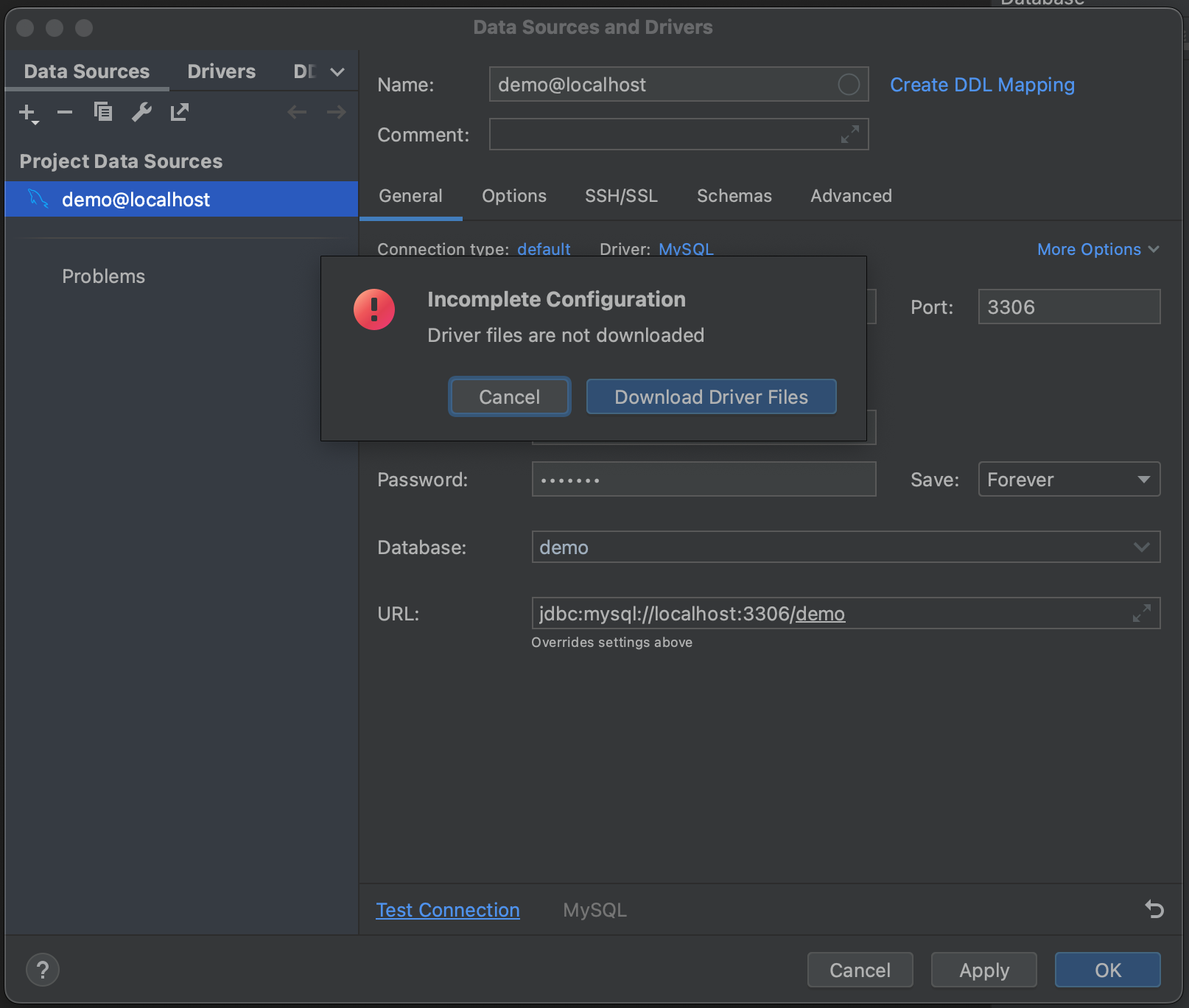Click the back arrow navigation icon
Viewport: 1189px width, 1008px height.
(x=297, y=112)
